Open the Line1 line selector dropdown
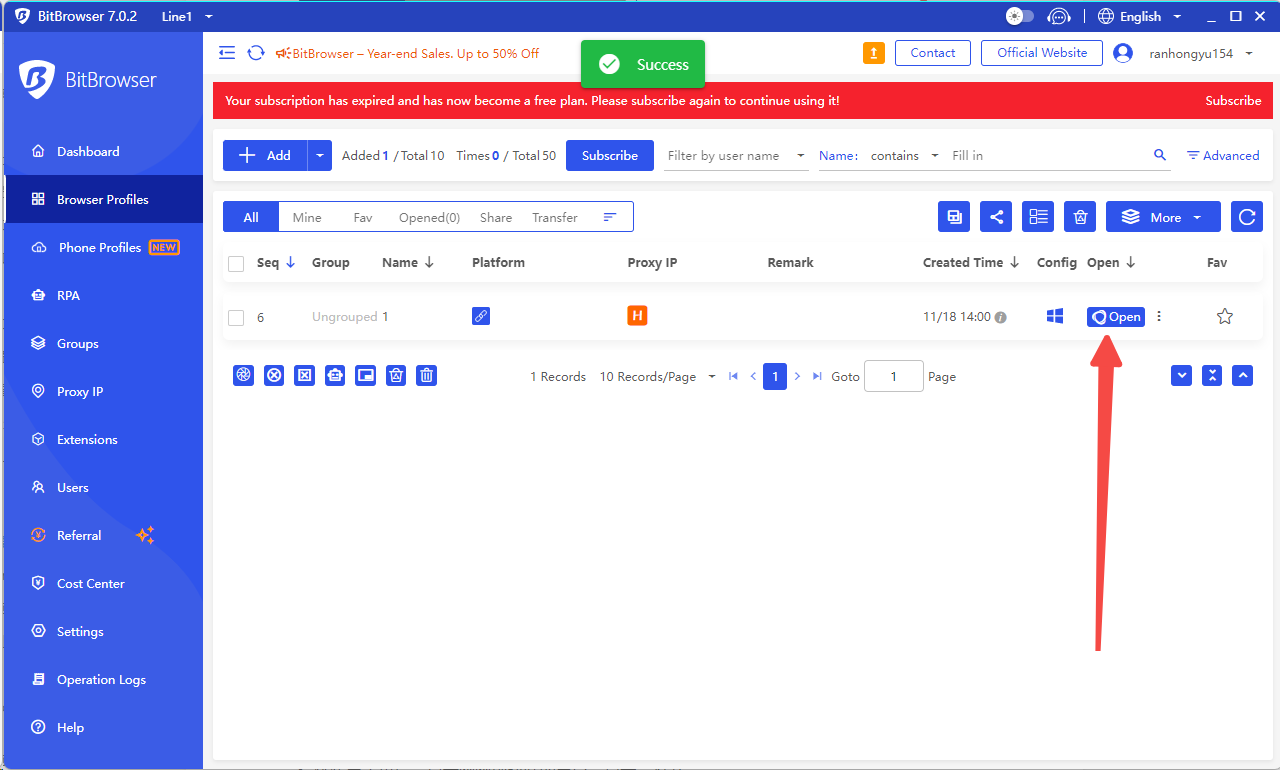 pyautogui.click(x=187, y=16)
